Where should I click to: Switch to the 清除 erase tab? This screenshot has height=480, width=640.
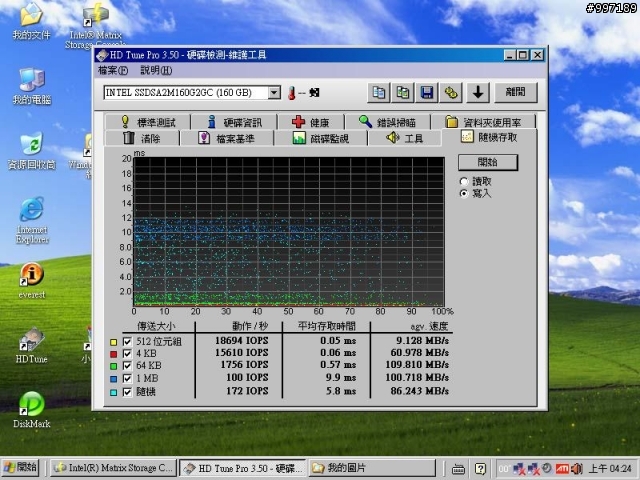point(142,138)
